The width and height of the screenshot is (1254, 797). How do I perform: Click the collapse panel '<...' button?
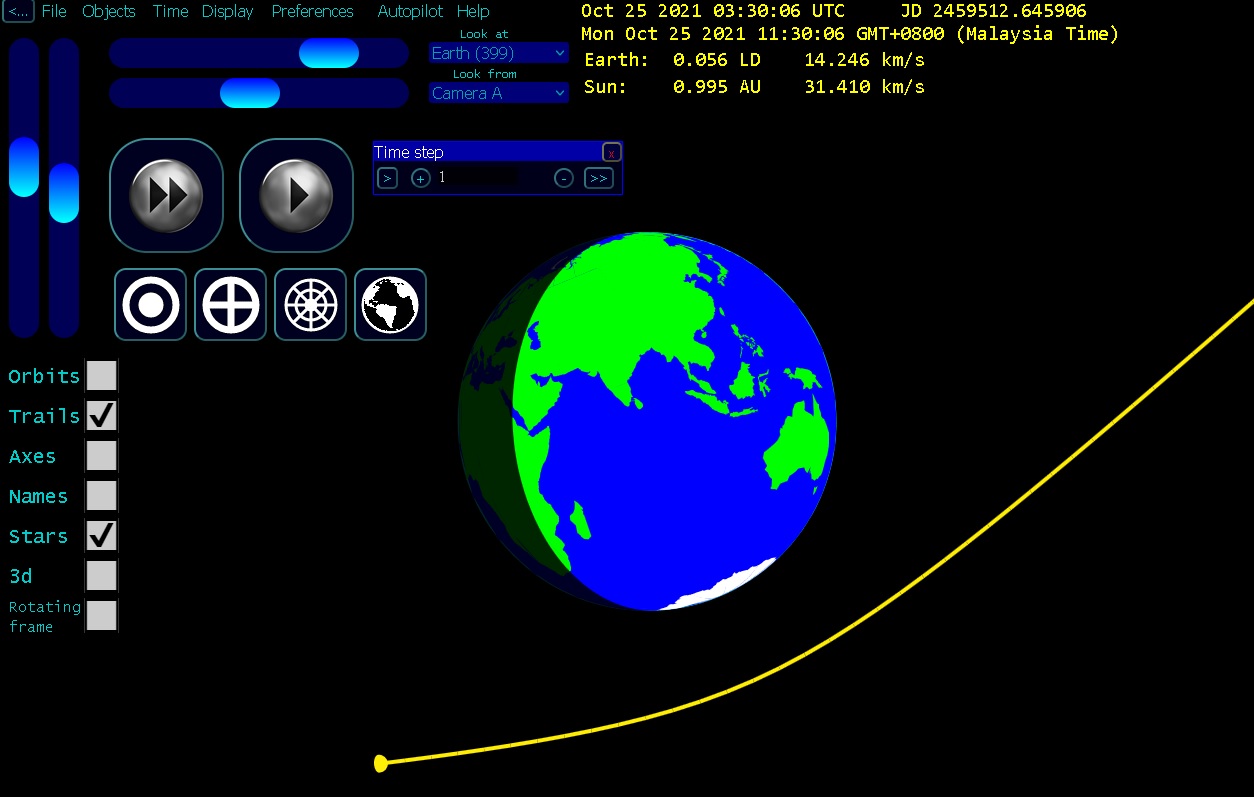click(19, 11)
